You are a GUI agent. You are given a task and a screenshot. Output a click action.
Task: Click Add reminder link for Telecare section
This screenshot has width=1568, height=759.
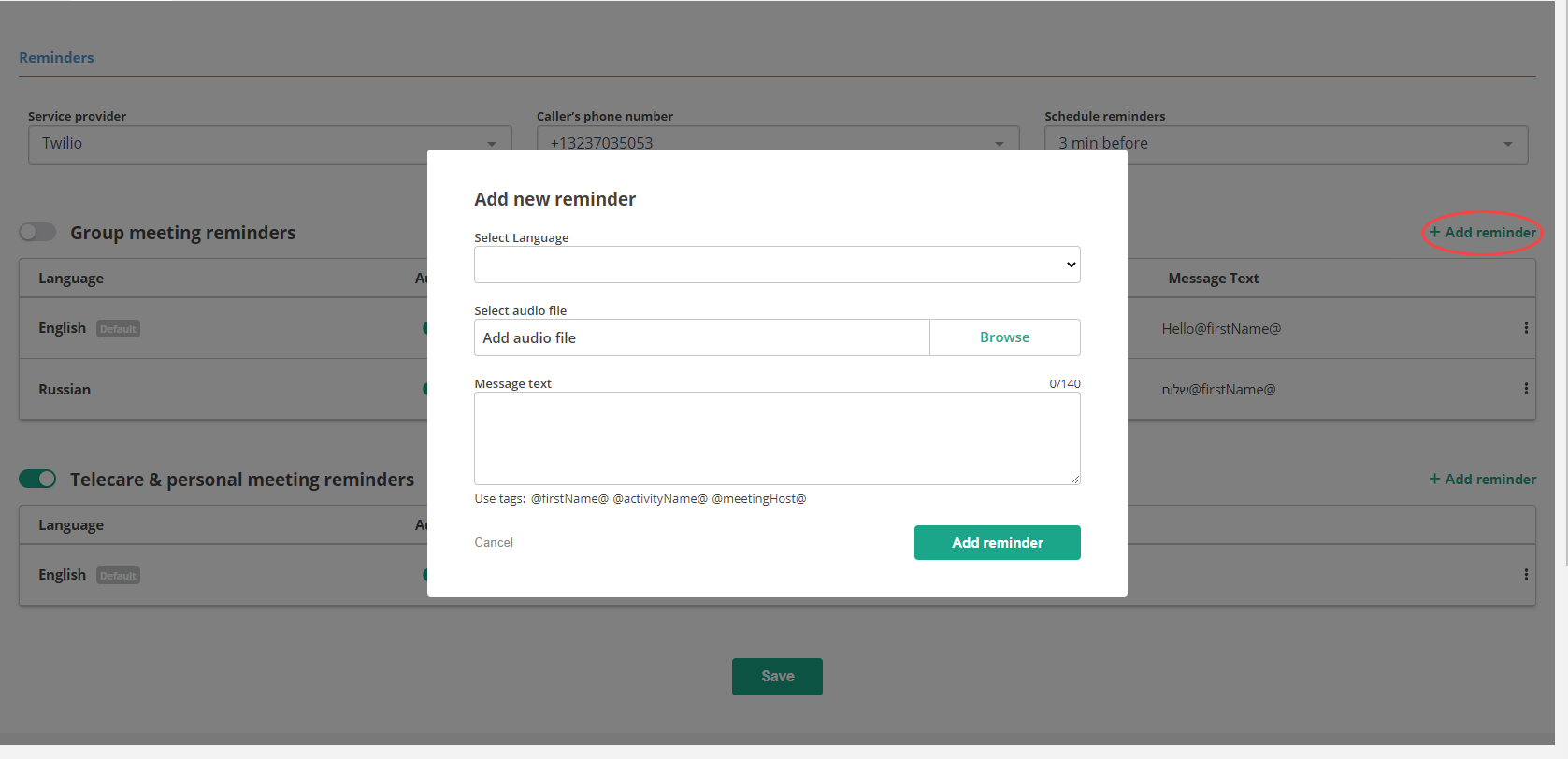tap(1482, 480)
